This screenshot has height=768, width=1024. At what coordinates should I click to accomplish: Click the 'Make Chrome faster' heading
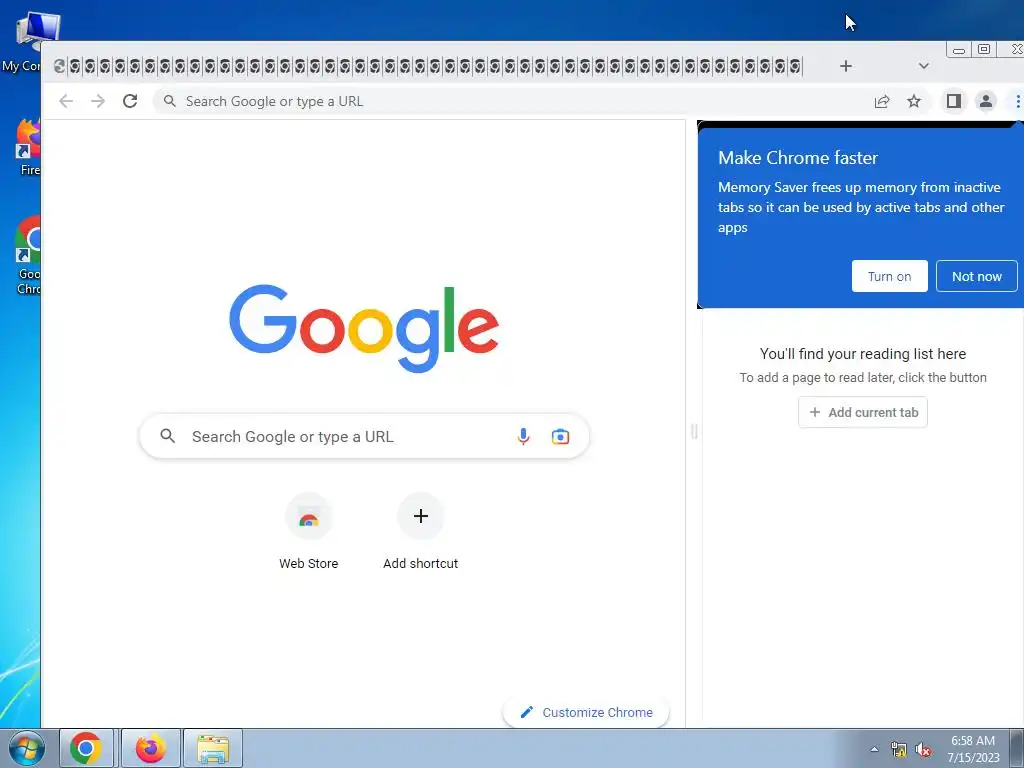[x=798, y=158]
